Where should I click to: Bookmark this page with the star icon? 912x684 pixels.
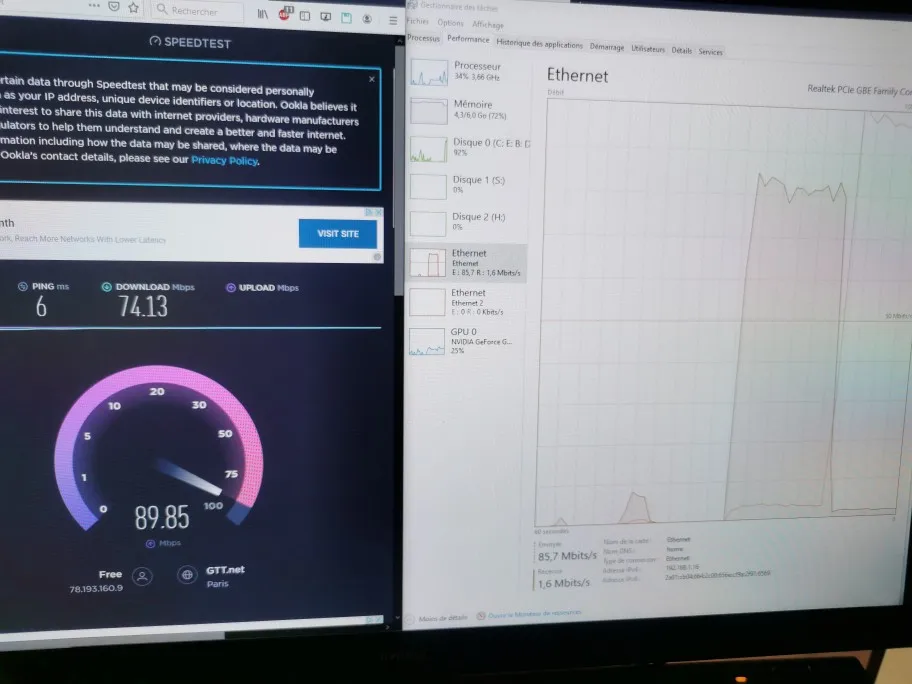tap(134, 8)
